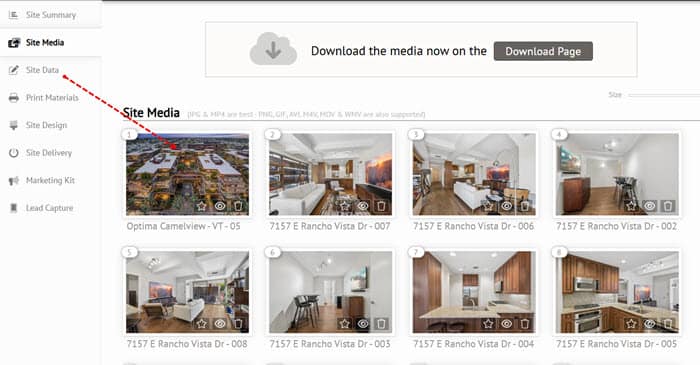This screenshot has height=365, width=700.
Task: Click the caption 7157 E Rancho Vista Dr - 004
Action: coord(473,344)
